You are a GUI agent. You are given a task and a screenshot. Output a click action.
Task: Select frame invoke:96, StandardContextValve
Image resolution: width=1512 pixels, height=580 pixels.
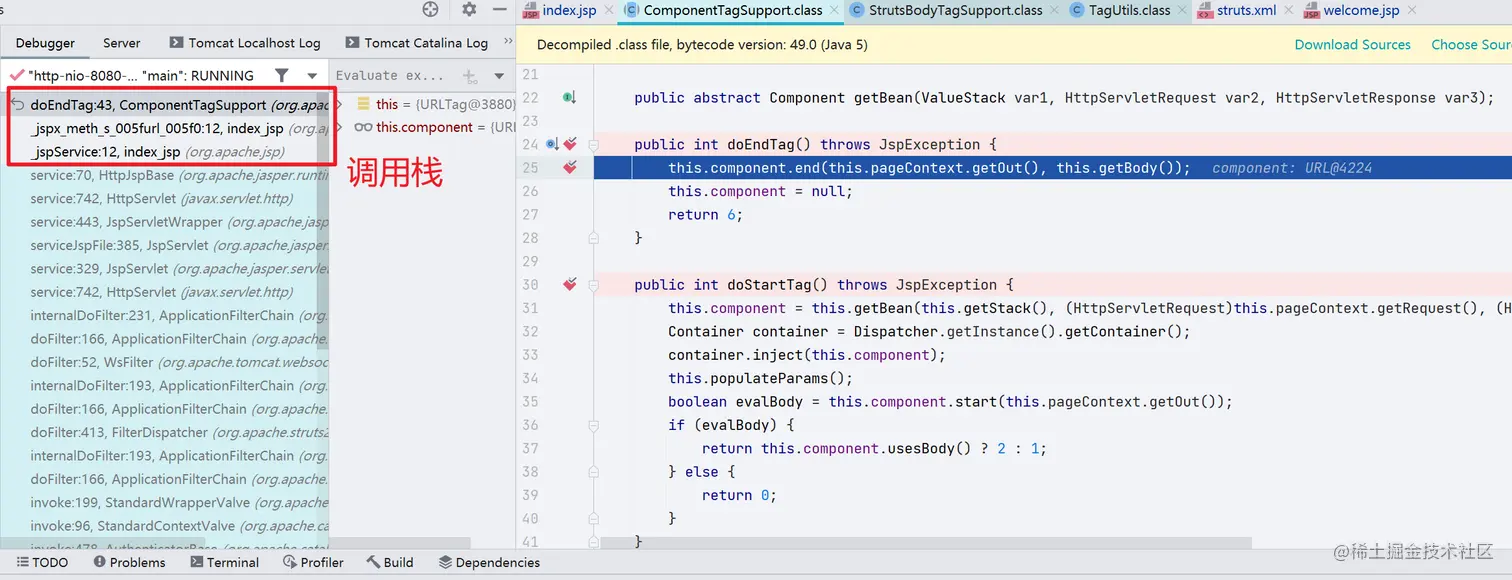[x=164, y=526]
